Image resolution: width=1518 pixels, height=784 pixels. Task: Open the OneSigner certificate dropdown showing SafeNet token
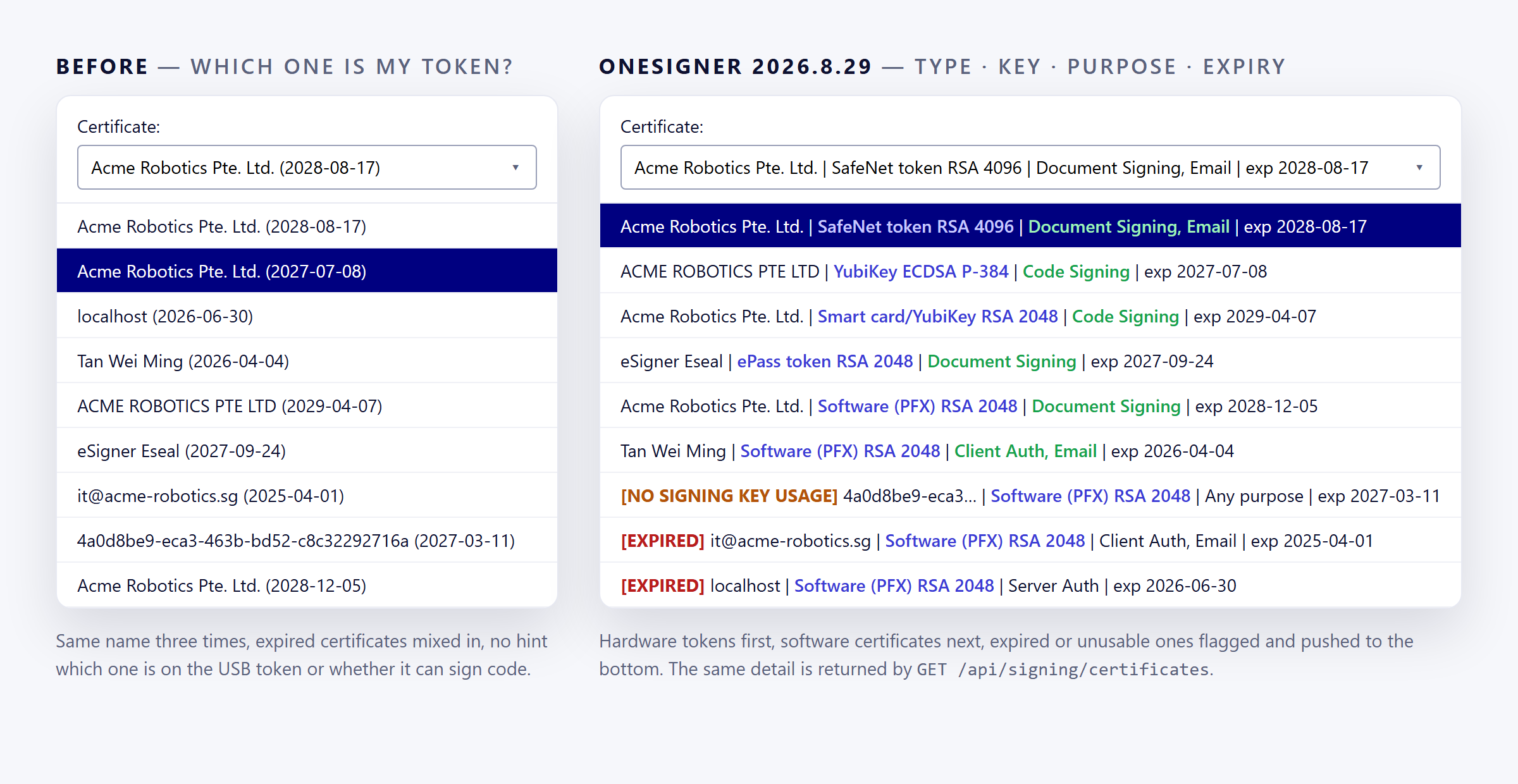[1030, 168]
